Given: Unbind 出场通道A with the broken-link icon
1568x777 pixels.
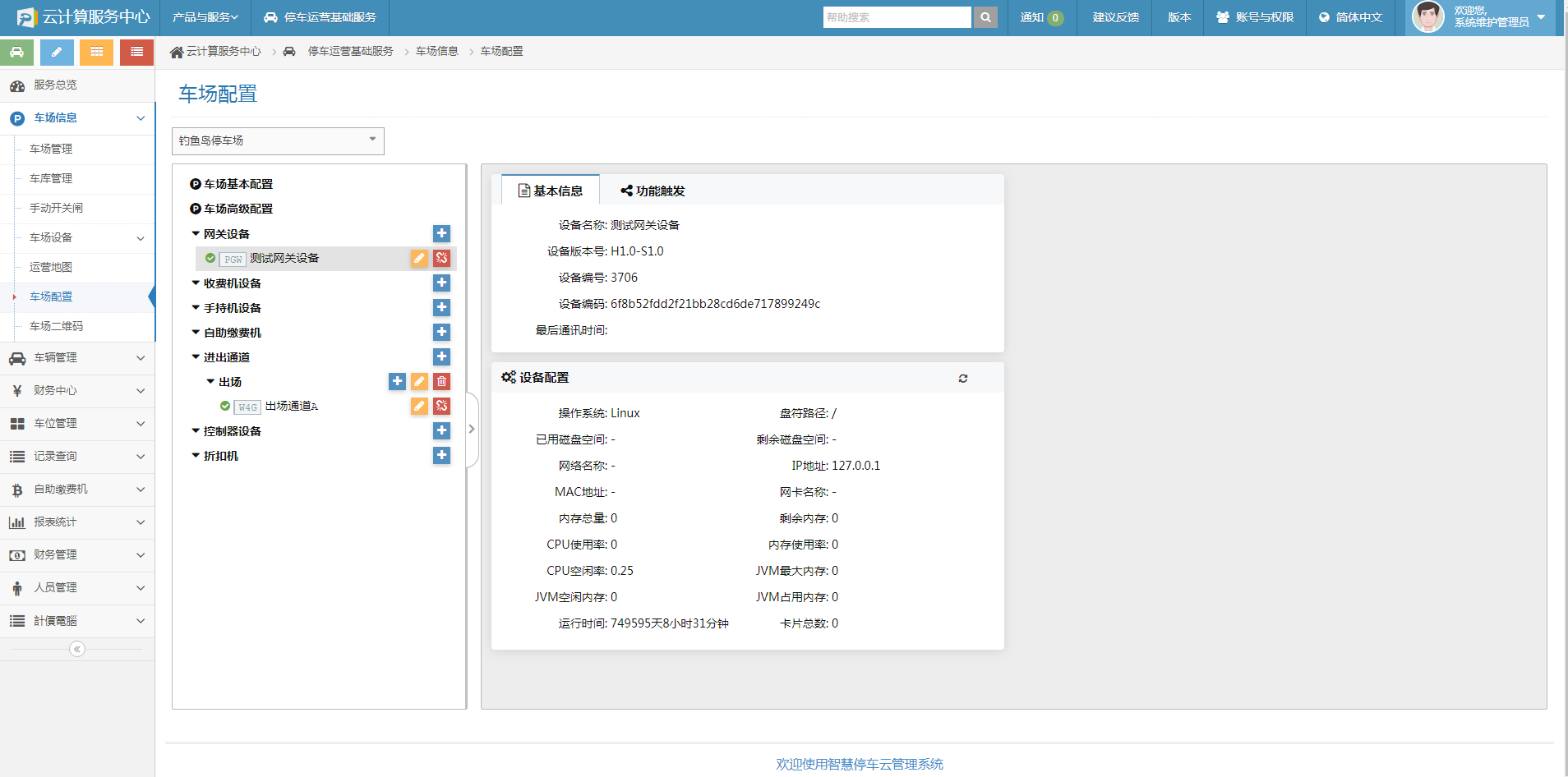Looking at the screenshot, I should point(442,406).
